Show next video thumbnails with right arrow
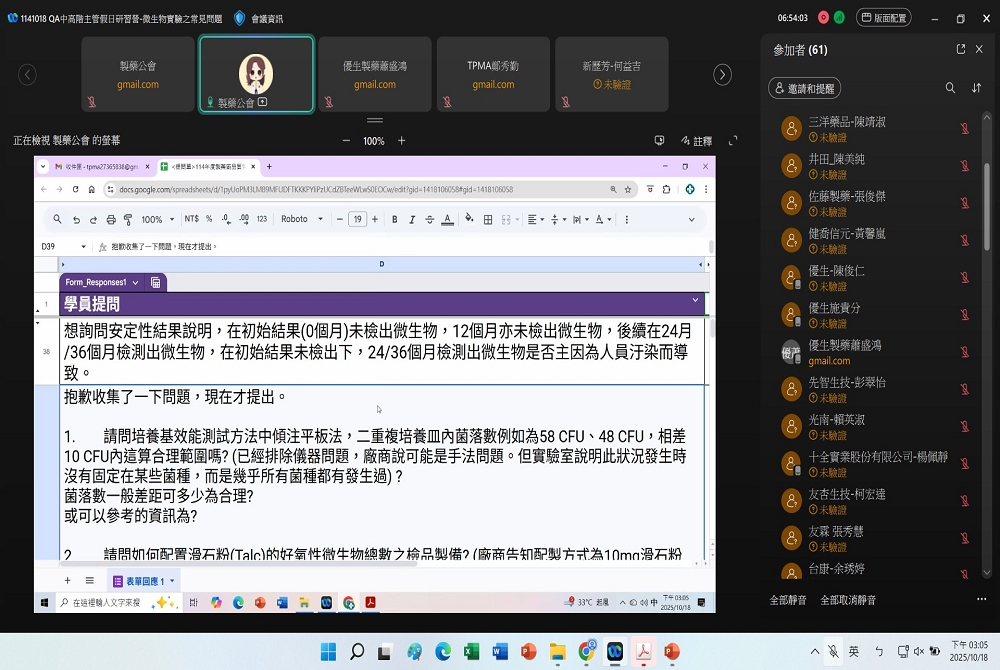This screenshot has height=670, width=1000. pos(722,75)
